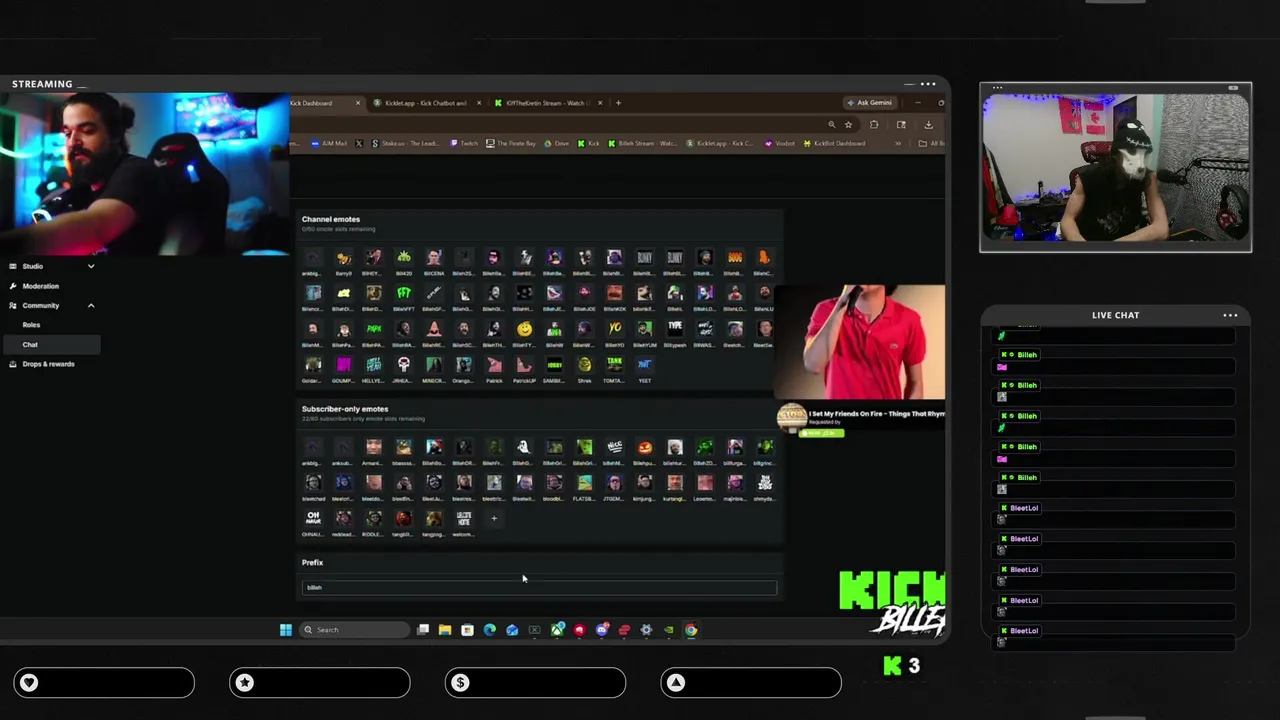Screen dimensions: 1280x720
Task: Open The Pirate Bay bookmark
Action: point(511,144)
